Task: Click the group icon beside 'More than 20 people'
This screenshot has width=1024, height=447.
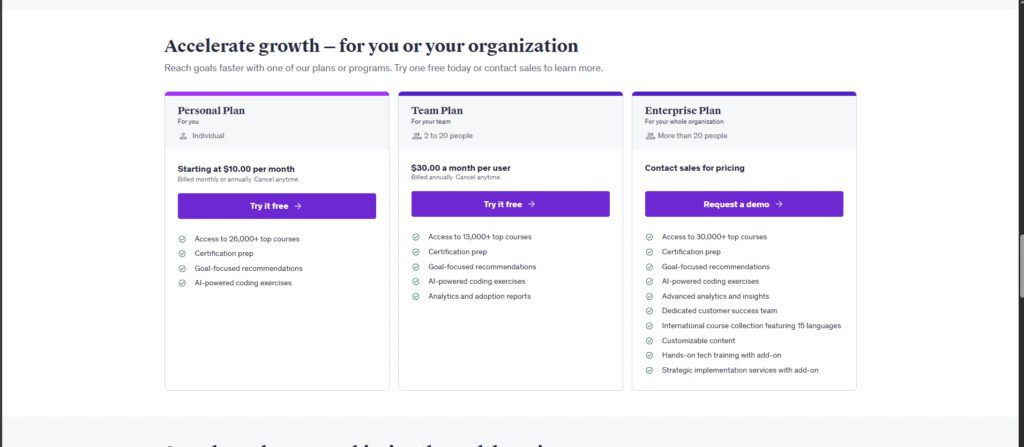Action: pos(650,135)
